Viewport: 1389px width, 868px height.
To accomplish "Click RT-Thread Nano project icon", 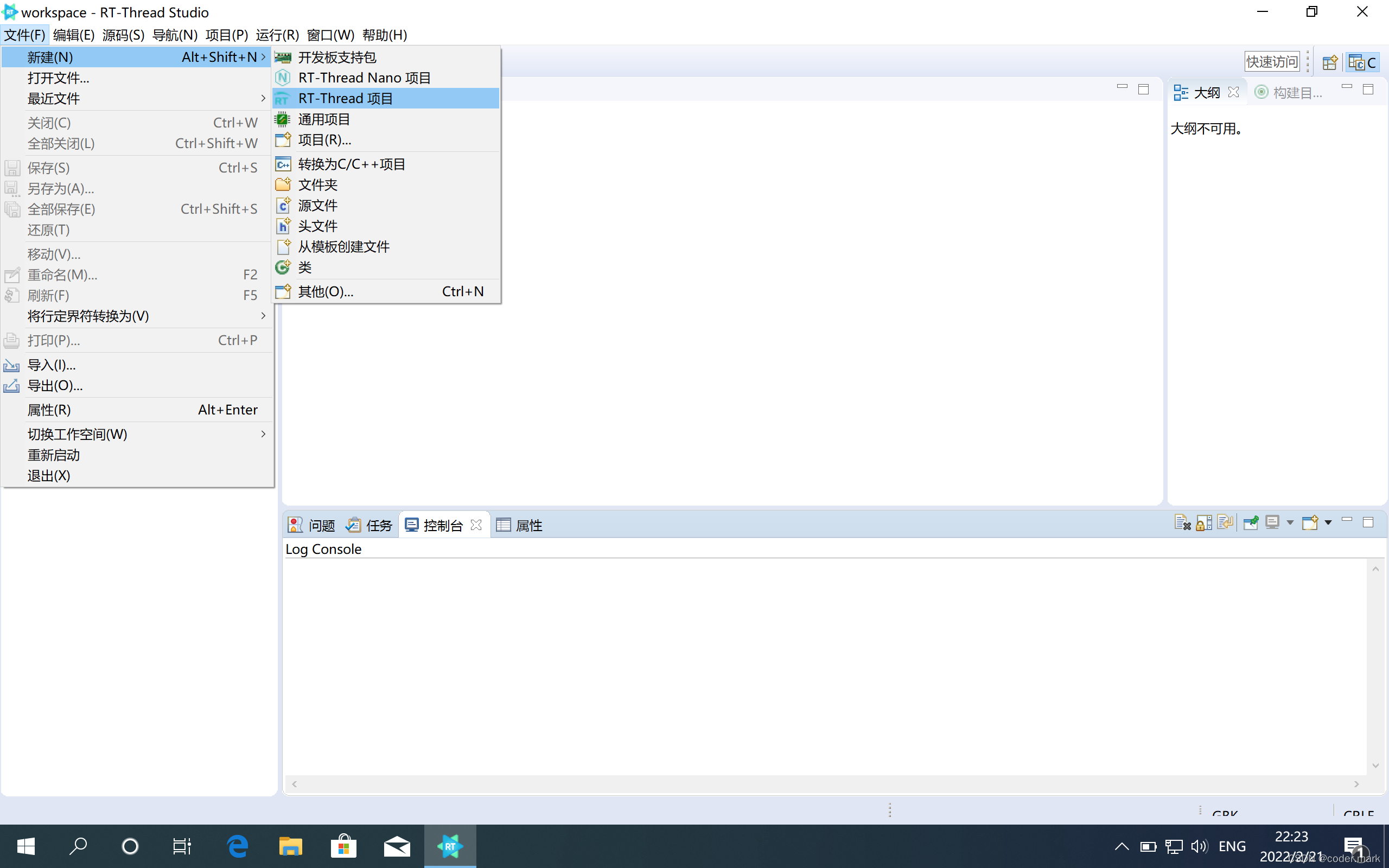I will [283, 78].
